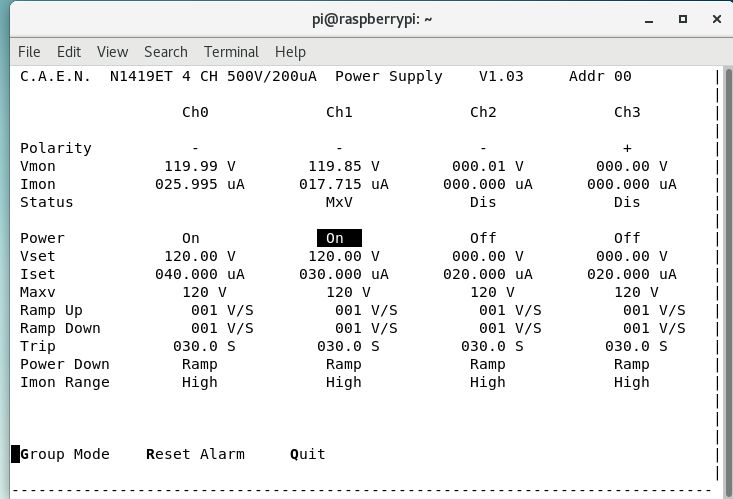Click Ch3 Iset 020.000 uA value
The image size is (733, 499).
pyautogui.click(x=632, y=274)
